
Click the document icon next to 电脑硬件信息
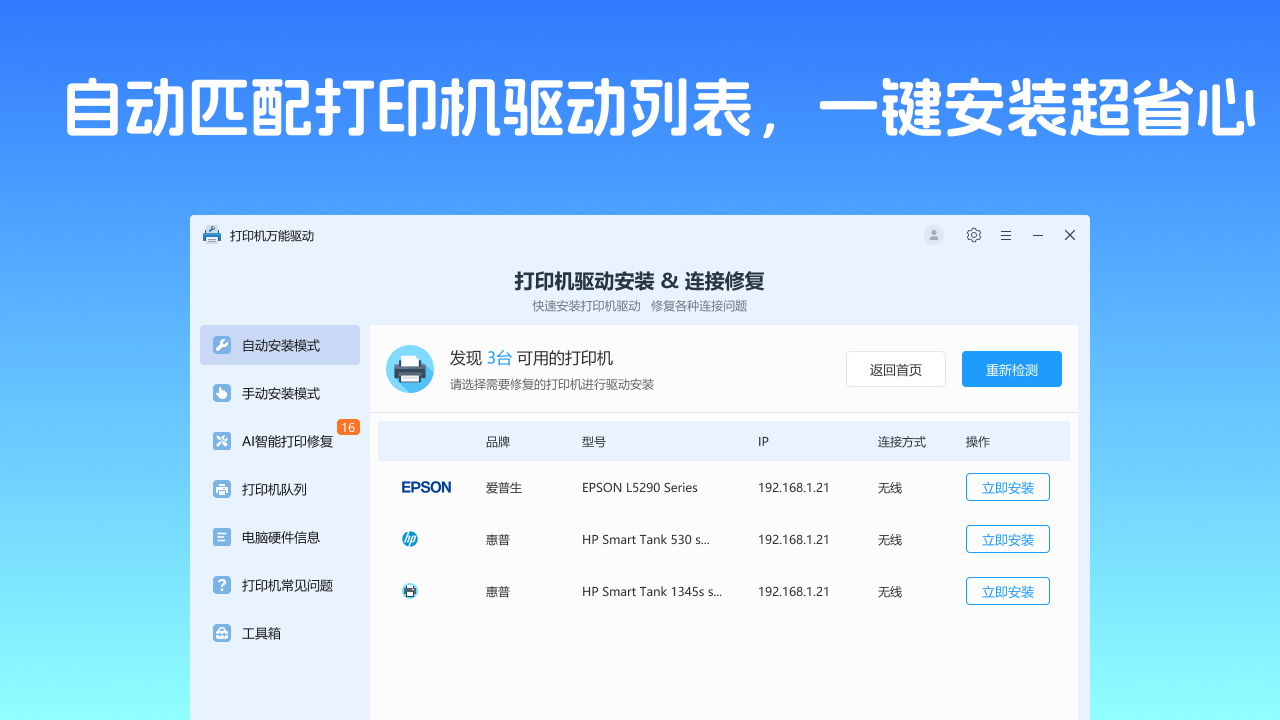pyautogui.click(x=221, y=537)
